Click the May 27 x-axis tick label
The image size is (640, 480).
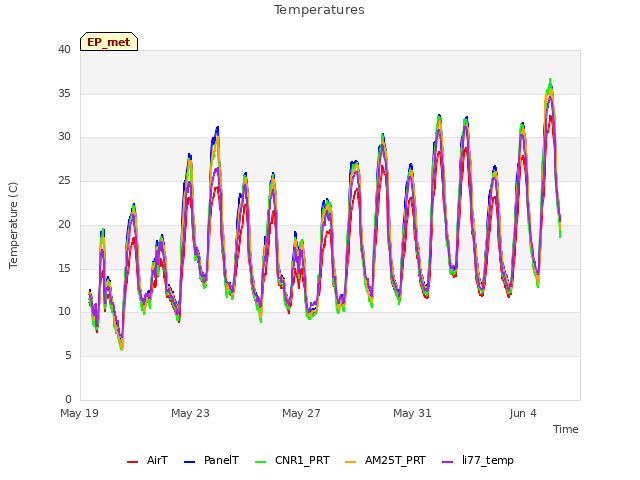[301, 413]
